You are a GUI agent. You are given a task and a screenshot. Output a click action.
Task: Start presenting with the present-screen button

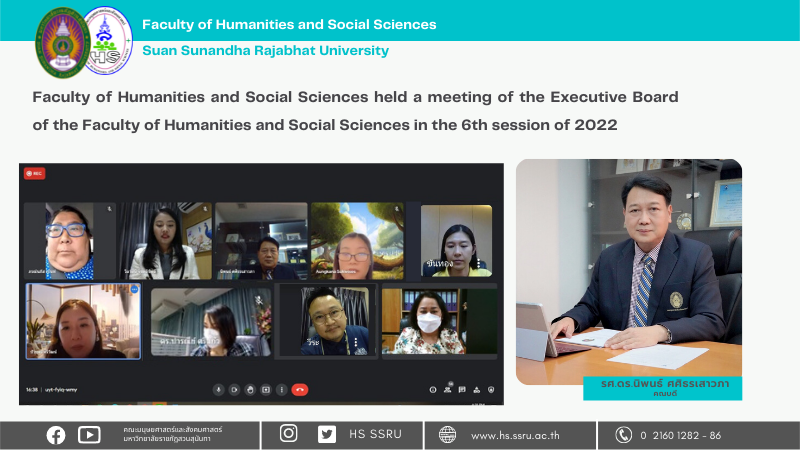(x=265, y=389)
